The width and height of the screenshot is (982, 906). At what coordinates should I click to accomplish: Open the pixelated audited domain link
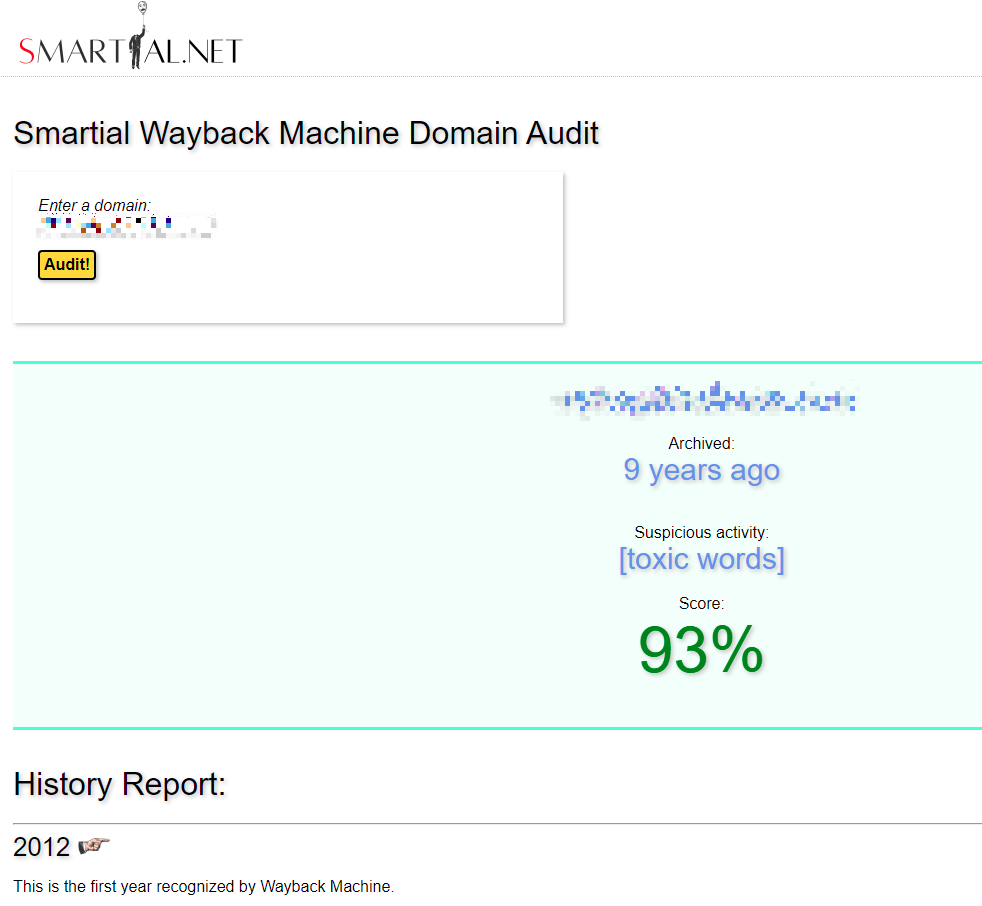tap(702, 399)
